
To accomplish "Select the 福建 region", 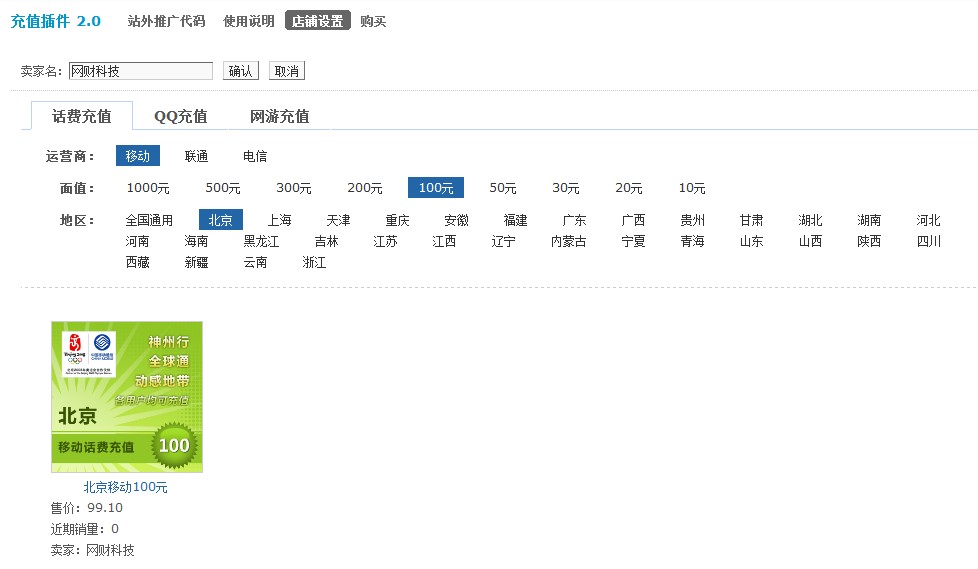I will point(515,220).
